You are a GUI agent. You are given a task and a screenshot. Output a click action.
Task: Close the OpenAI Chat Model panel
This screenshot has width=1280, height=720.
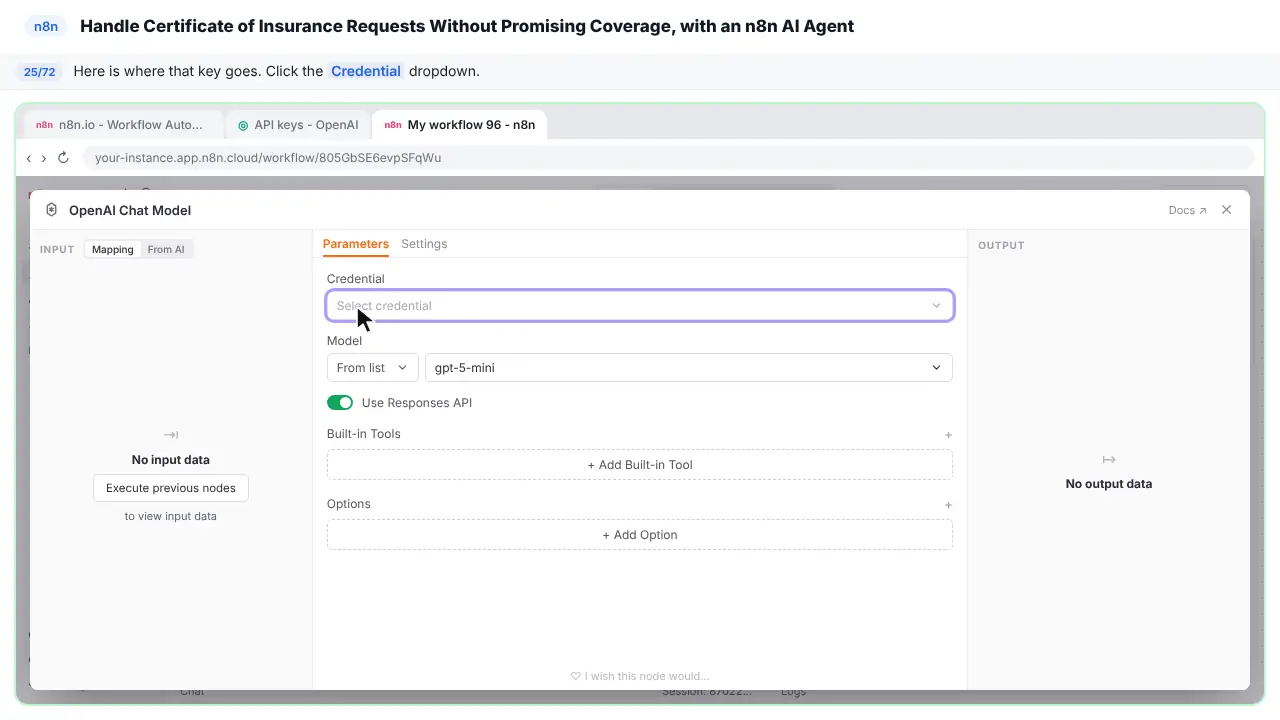[1227, 210]
